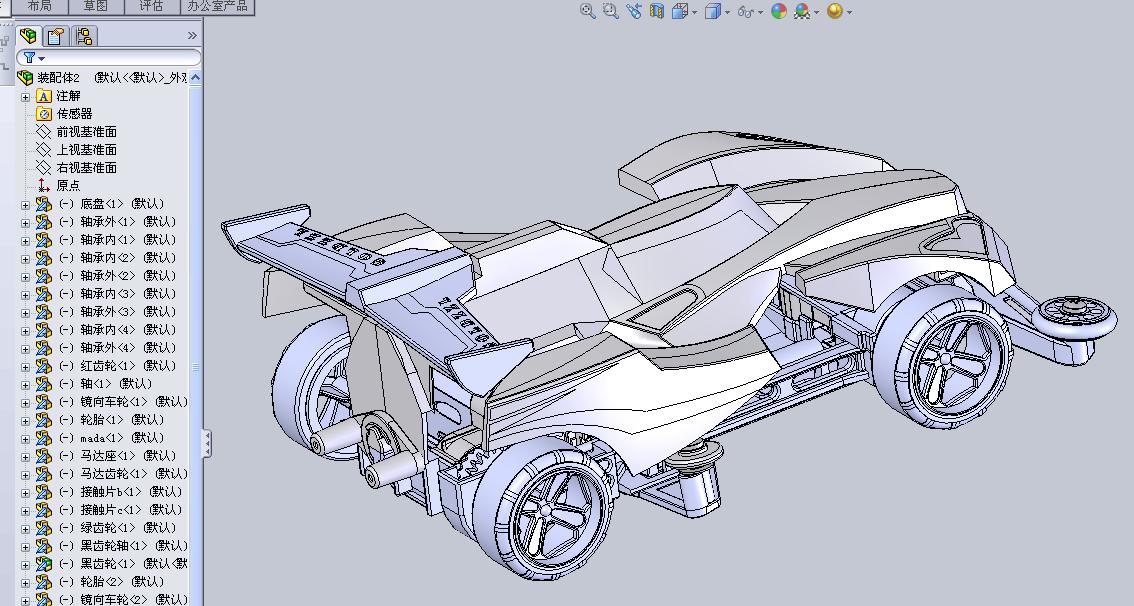Viewport: 1134px width, 606px height.
Task: Expand the 底盘<1> component
Action: [x=25, y=205]
